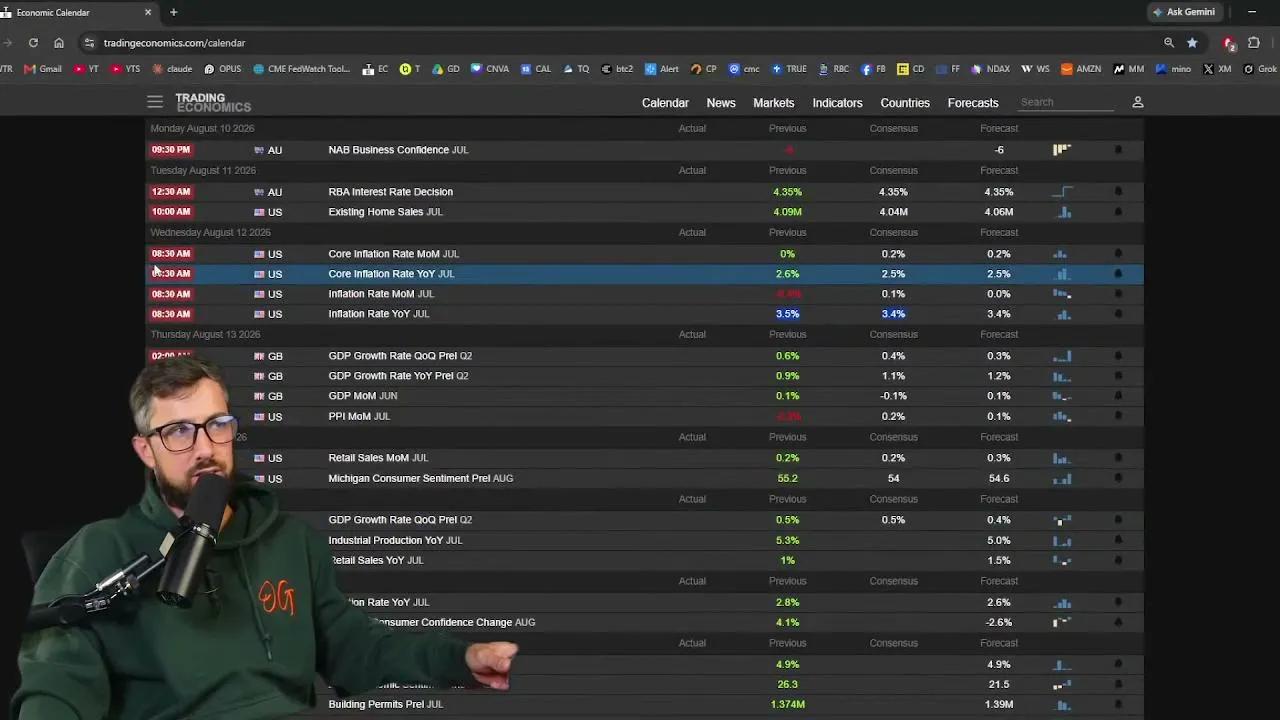
Task: Toggle alert bell for Core Inflation Rate YoY
Action: click(x=1118, y=274)
